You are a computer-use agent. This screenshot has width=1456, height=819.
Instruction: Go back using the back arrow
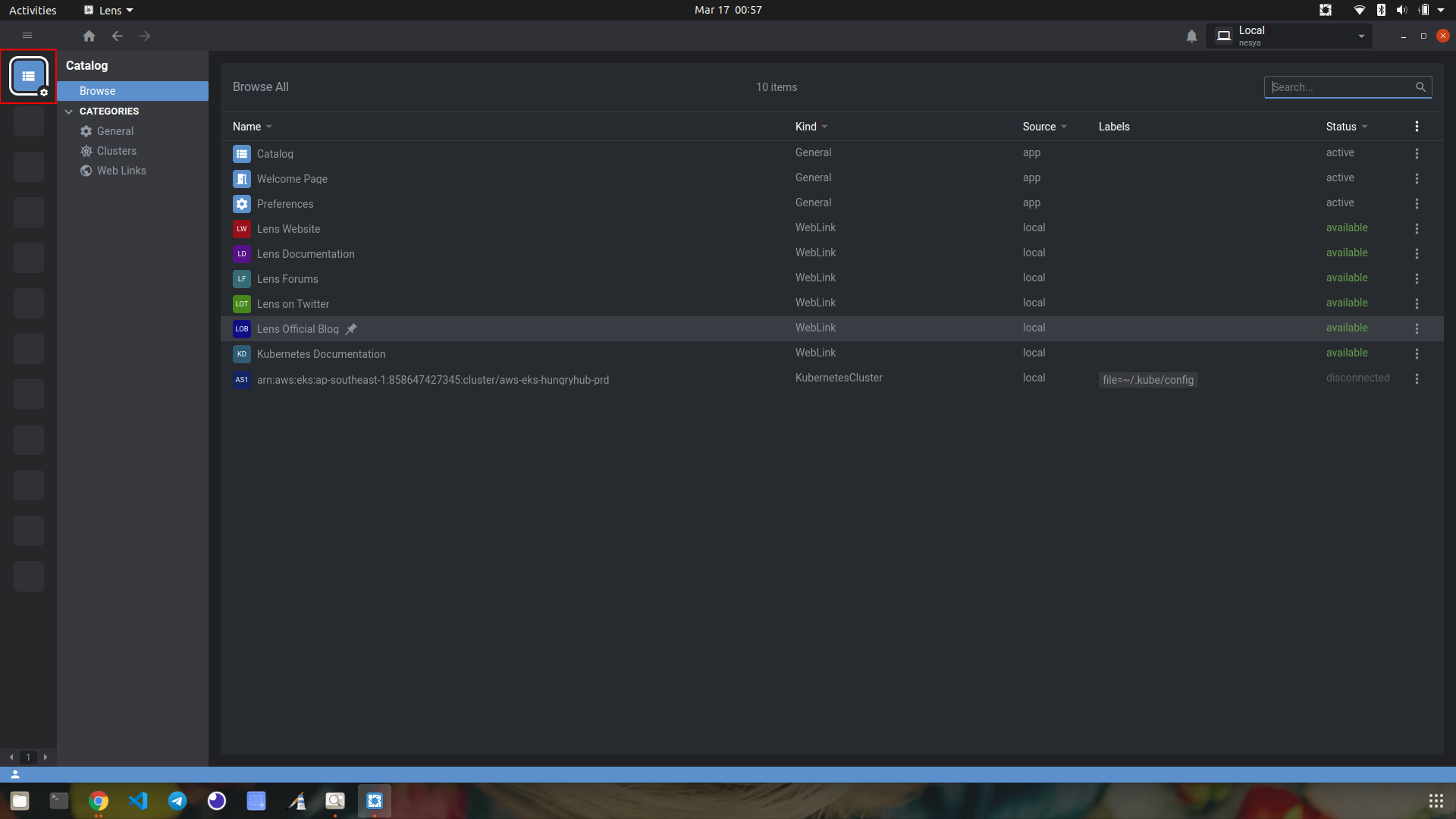pyautogui.click(x=117, y=36)
